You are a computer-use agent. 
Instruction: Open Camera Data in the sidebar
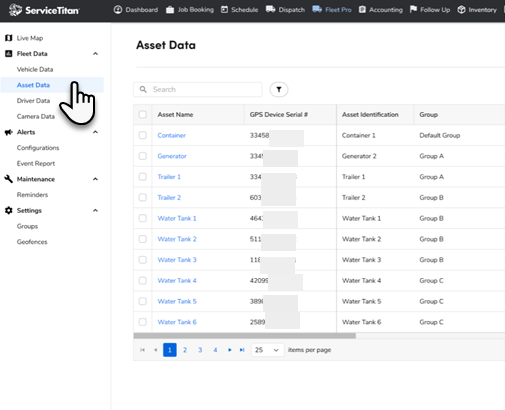pyautogui.click(x=36, y=116)
